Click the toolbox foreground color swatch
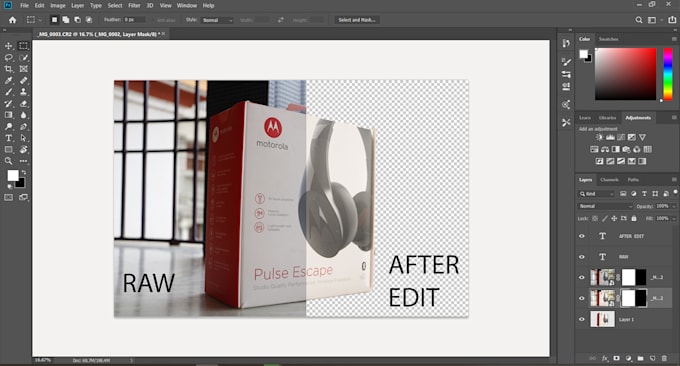Image resolution: width=680 pixels, height=366 pixels. point(13,175)
